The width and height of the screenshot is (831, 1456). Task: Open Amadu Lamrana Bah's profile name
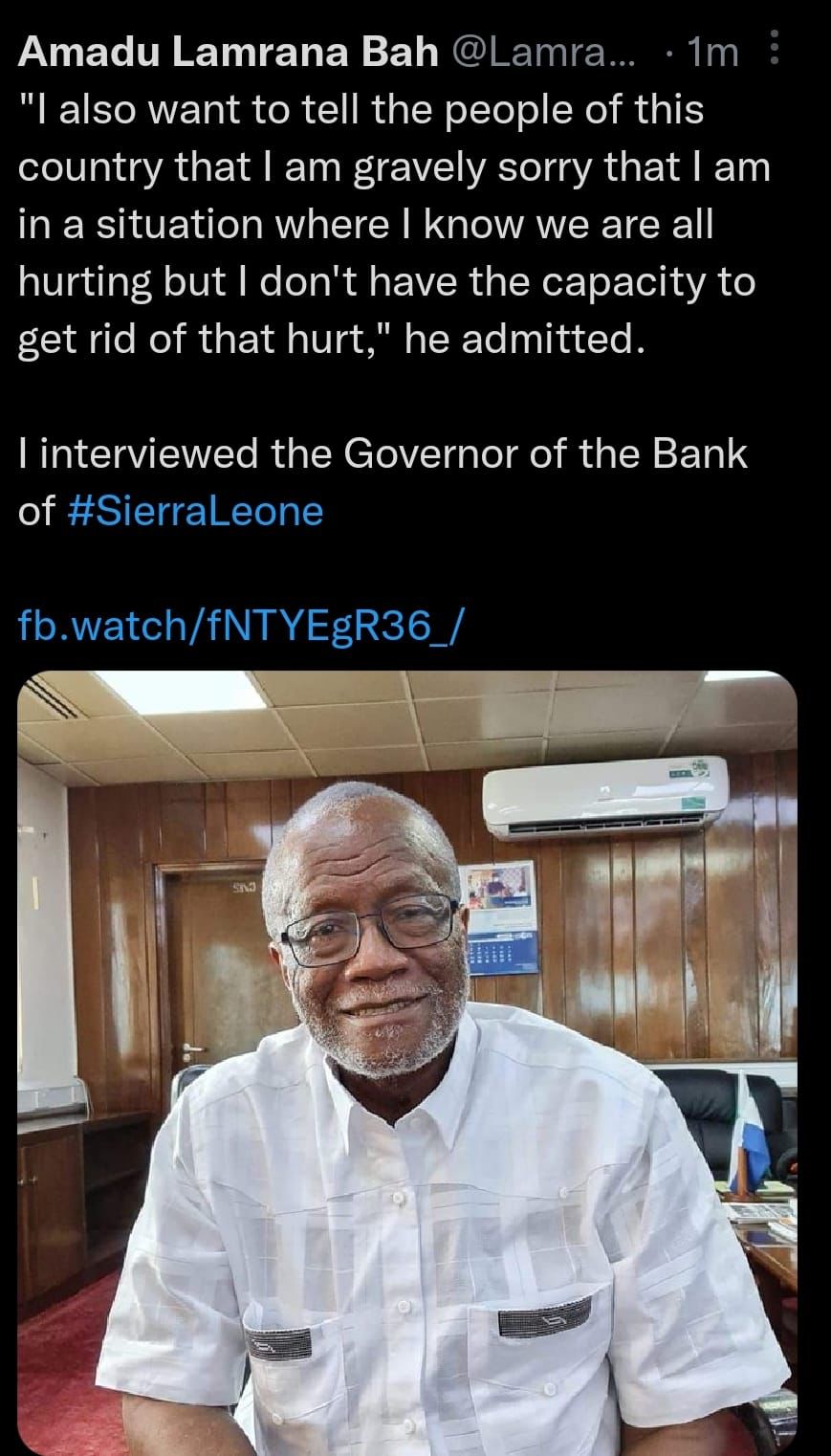point(228,52)
